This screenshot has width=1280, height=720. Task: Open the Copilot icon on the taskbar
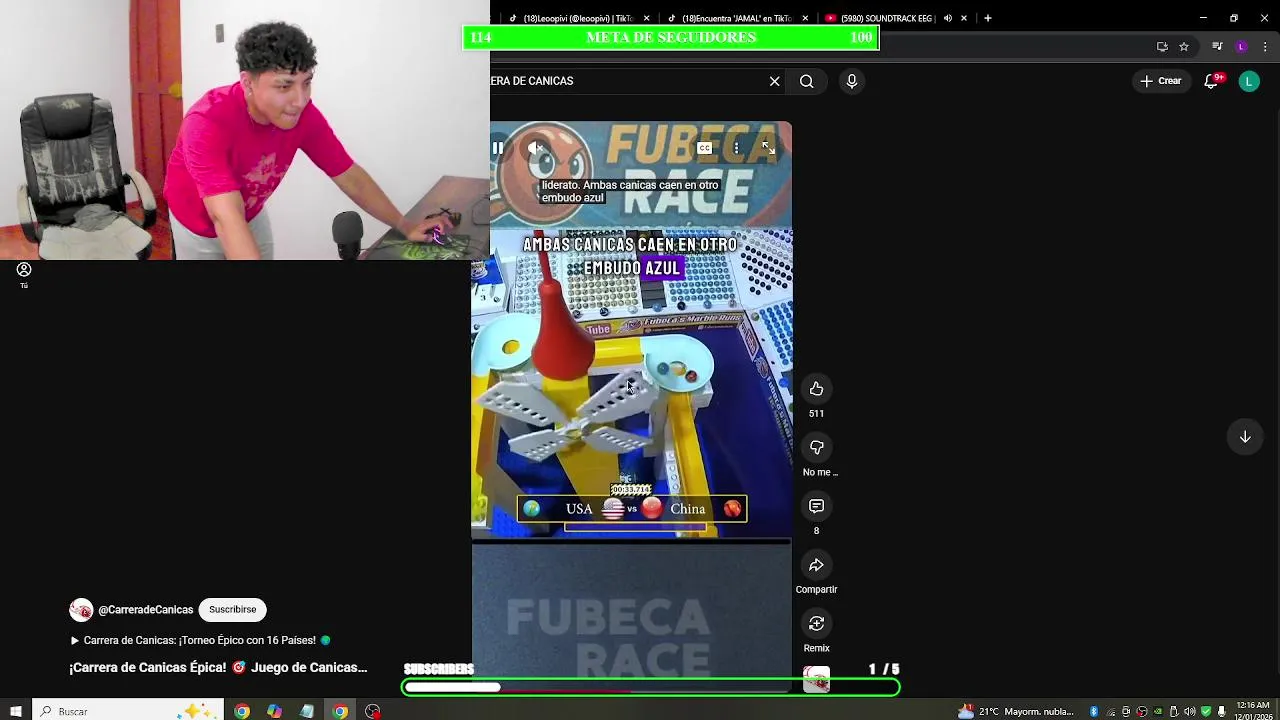[274, 711]
